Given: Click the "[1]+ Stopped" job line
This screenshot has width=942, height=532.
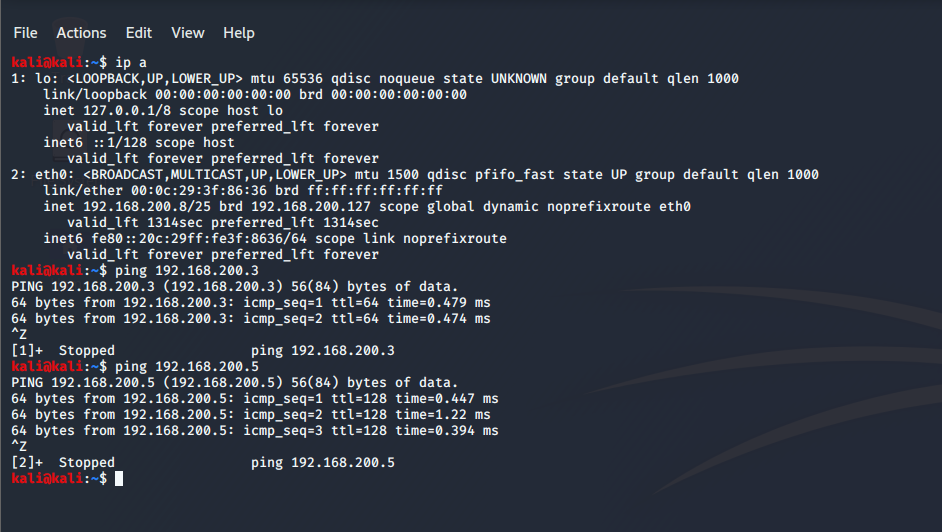Looking at the screenshot, I should pos(63,350).
